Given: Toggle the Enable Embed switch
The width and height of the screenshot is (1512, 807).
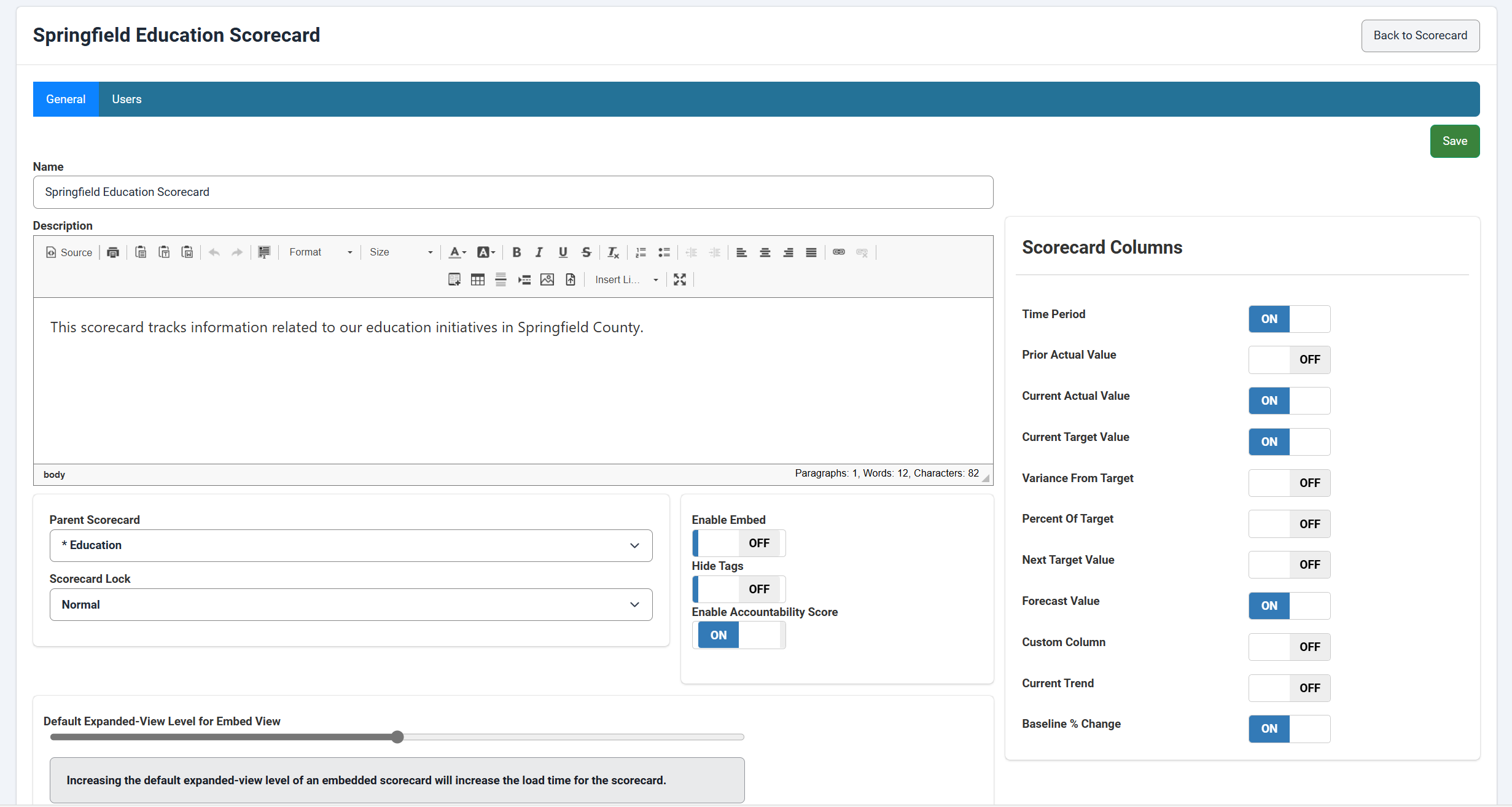Looking at the screenshot, I should (738, 544).
